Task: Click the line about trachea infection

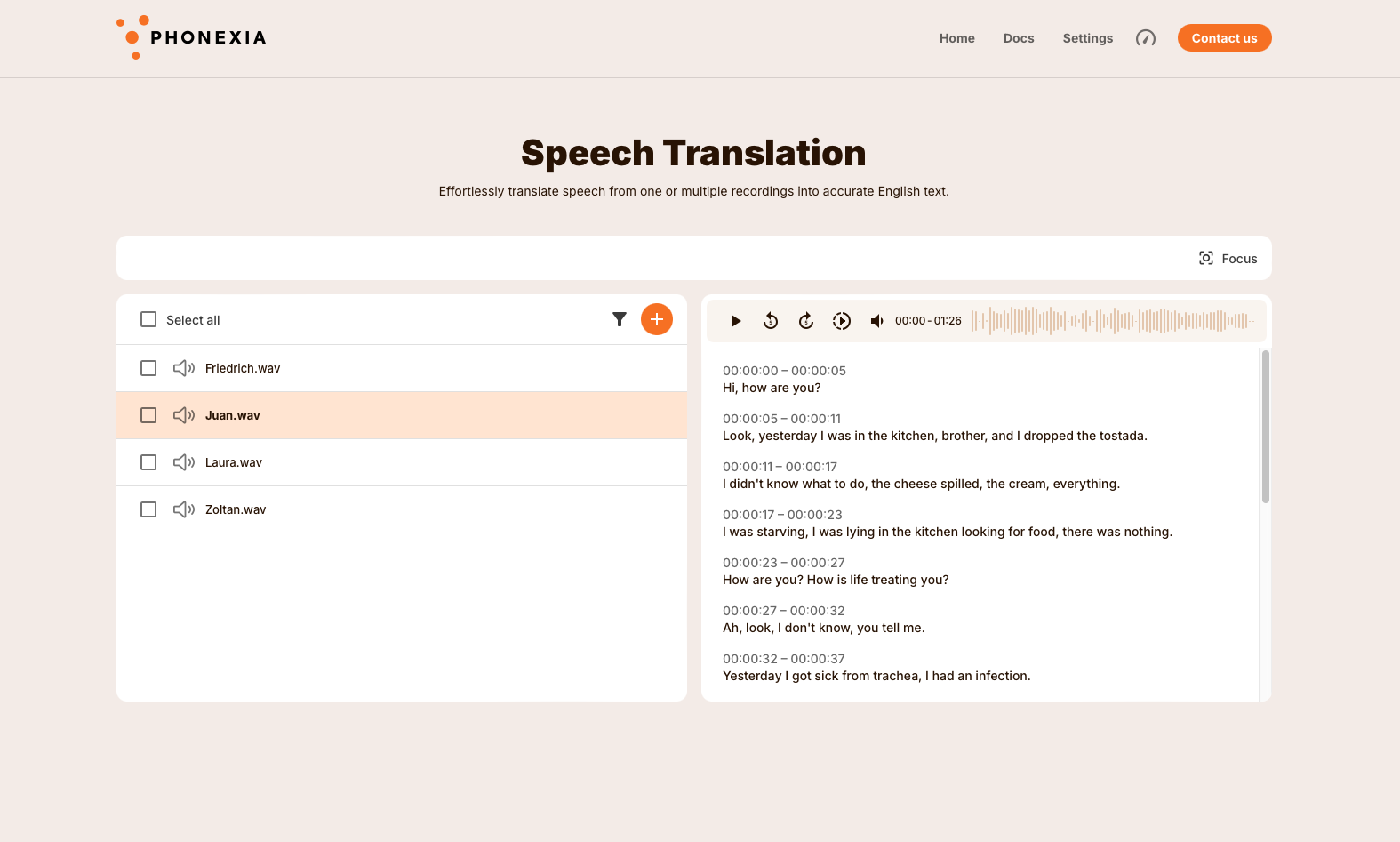Action: tap(876, 676)
